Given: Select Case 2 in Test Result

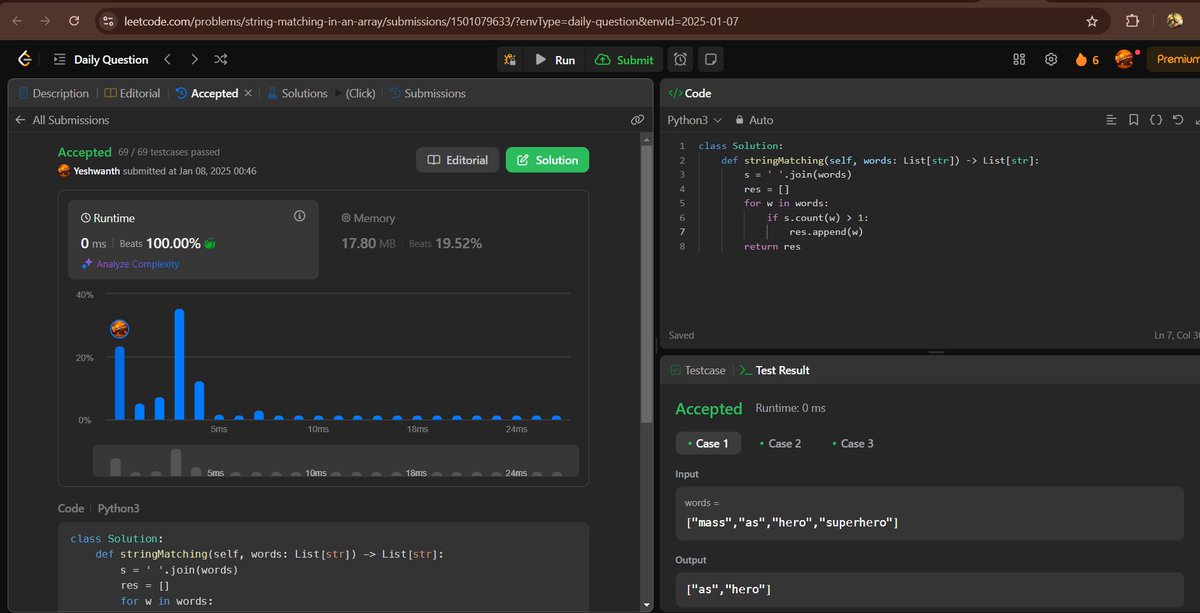Looking at the screenshot, I should point(782,443).
